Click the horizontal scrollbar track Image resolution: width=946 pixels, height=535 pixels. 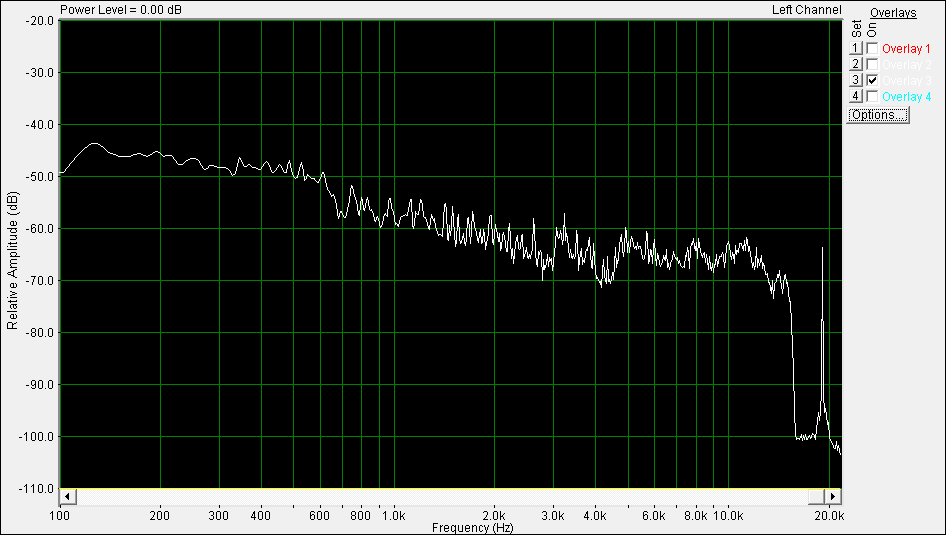pos(440,496)
